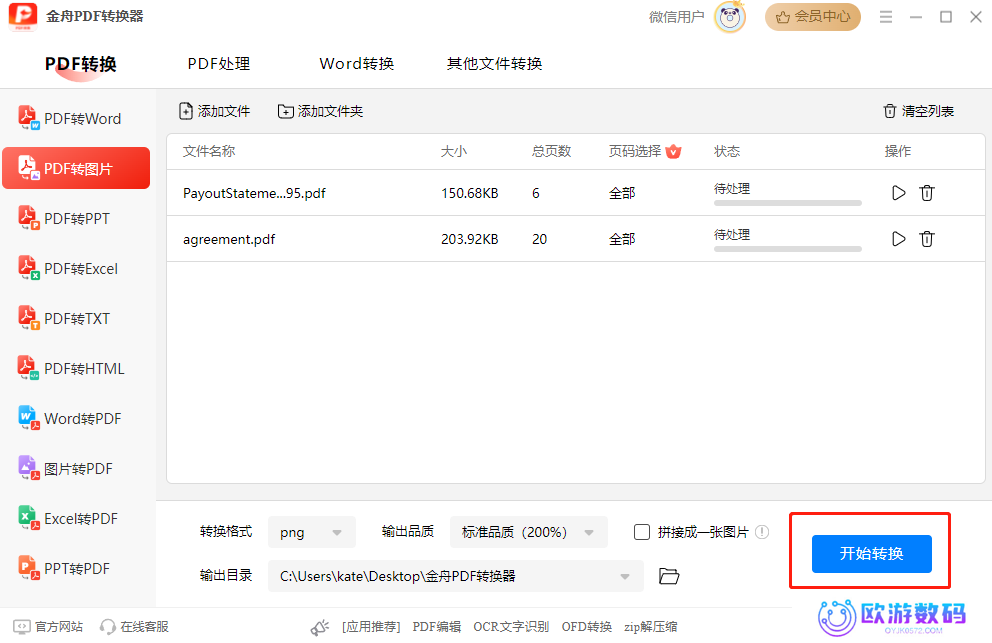
Task: Open recommended app OFD转换
Action: [586, 627]
